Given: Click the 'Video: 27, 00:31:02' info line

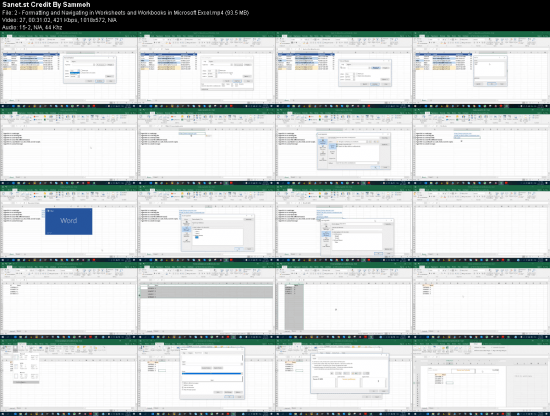Looking at the screenshot, I should [59, 20].
